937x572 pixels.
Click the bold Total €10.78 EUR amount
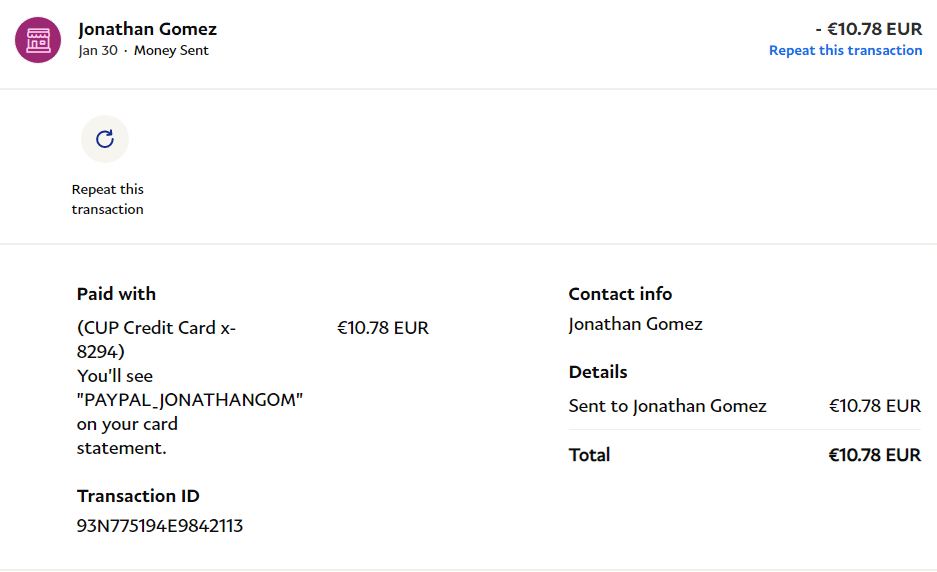tap(874, 455)
